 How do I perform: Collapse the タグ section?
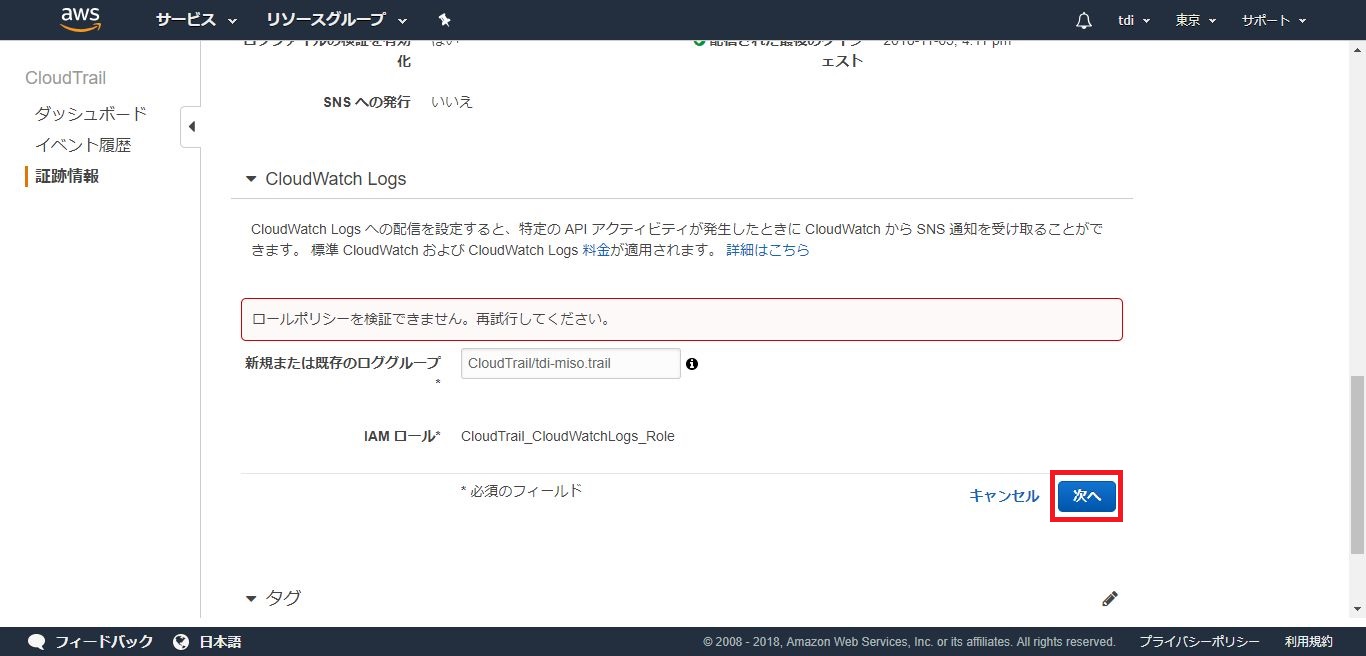coord(251,598)
